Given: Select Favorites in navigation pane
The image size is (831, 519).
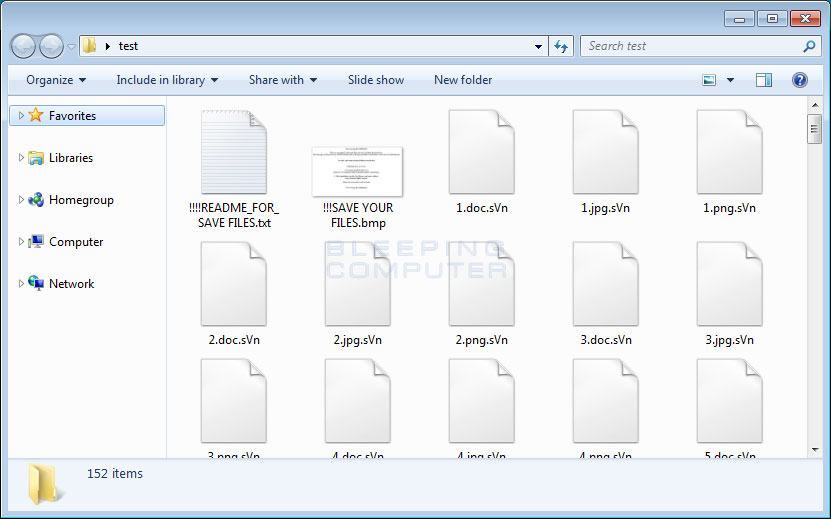Looking at the screenshot, I should point(87,116).
